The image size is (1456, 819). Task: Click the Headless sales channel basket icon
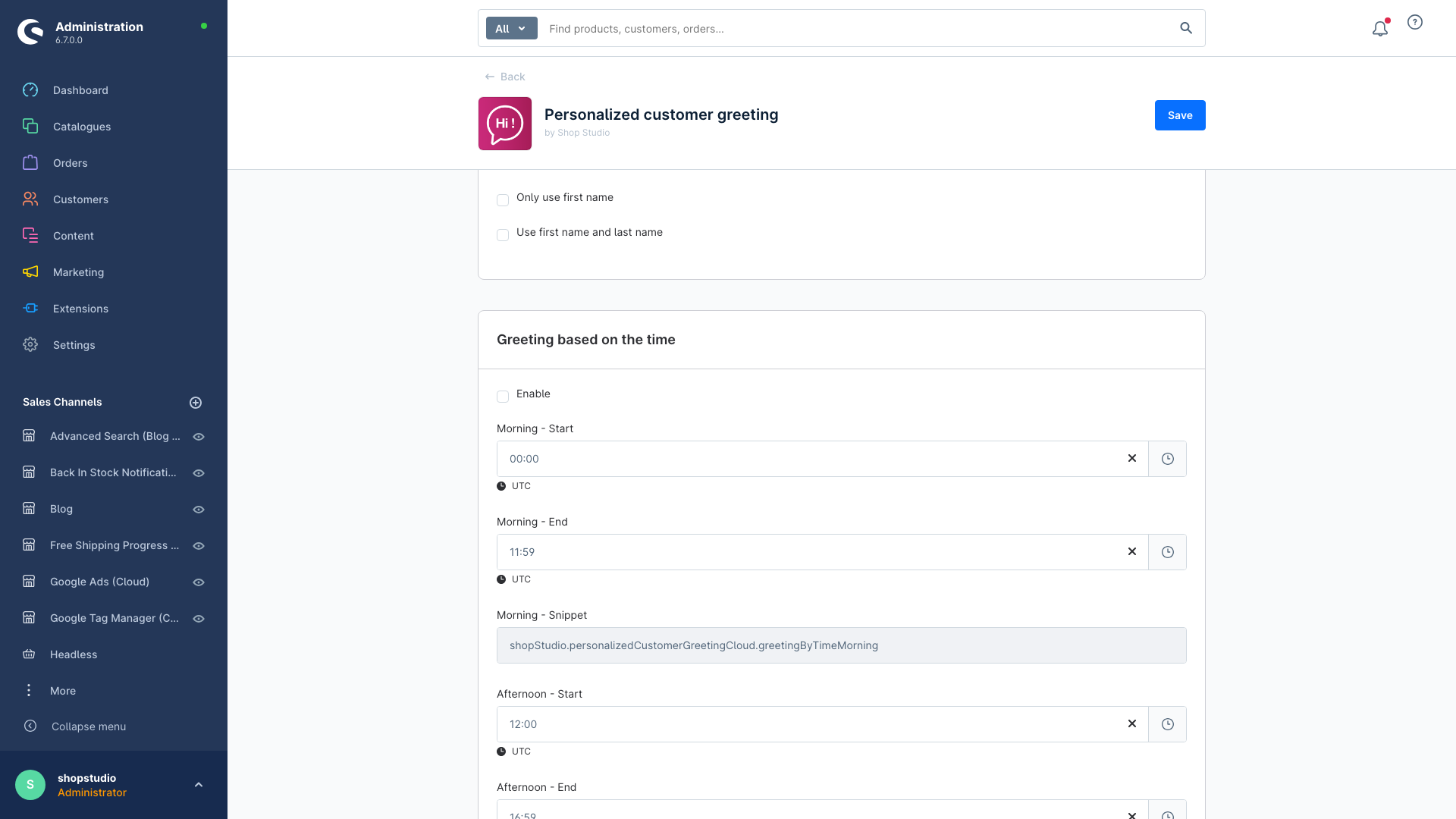tap(29, 654)
